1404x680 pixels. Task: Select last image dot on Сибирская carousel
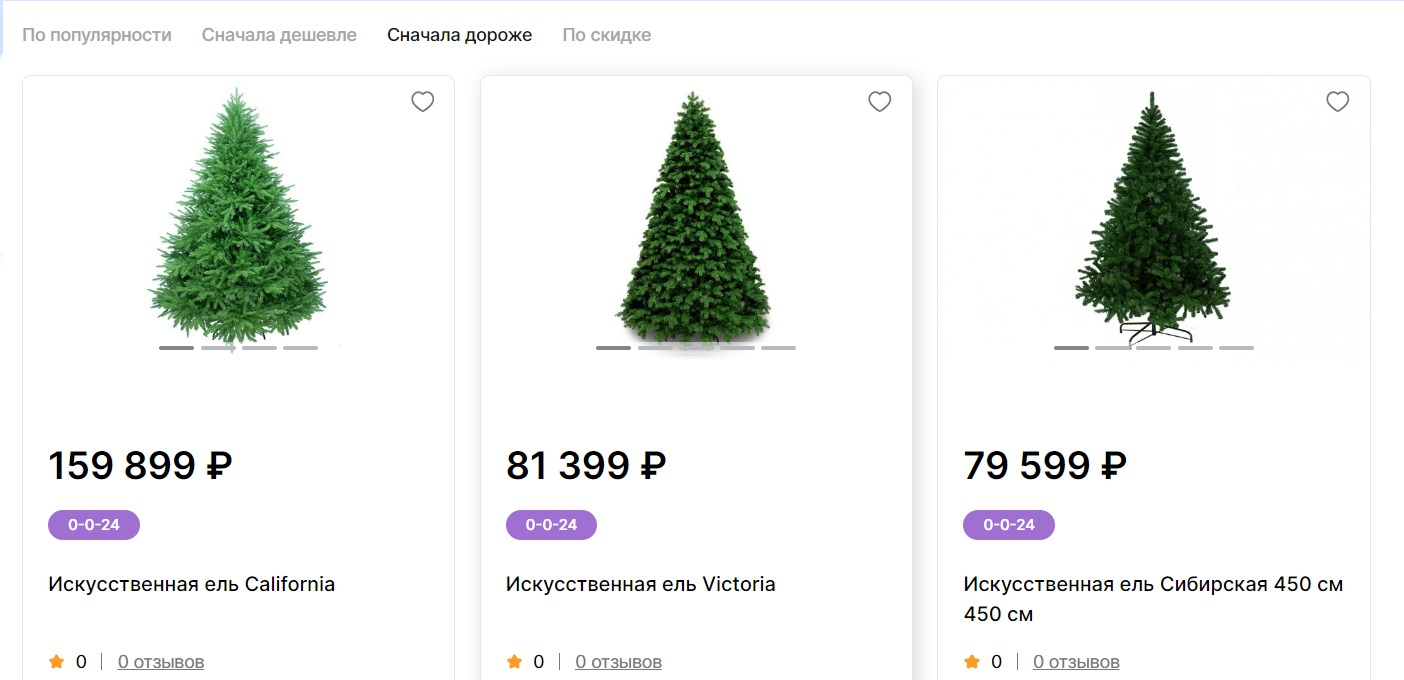(1236, 348)
